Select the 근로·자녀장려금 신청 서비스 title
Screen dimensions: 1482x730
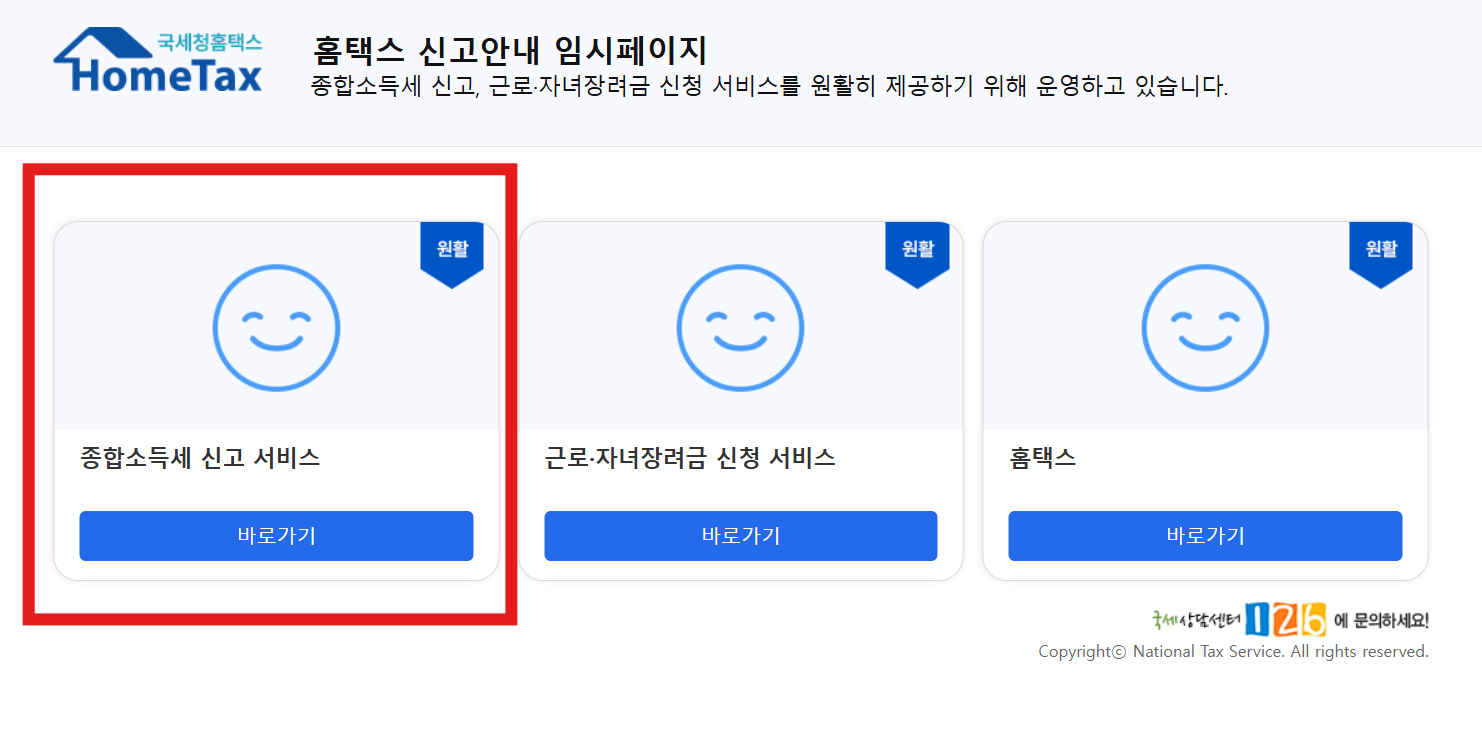point(690,455)
